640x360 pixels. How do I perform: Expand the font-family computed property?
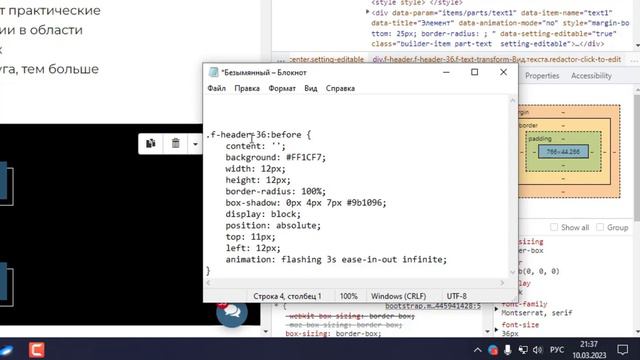click(x=496, y=309)
